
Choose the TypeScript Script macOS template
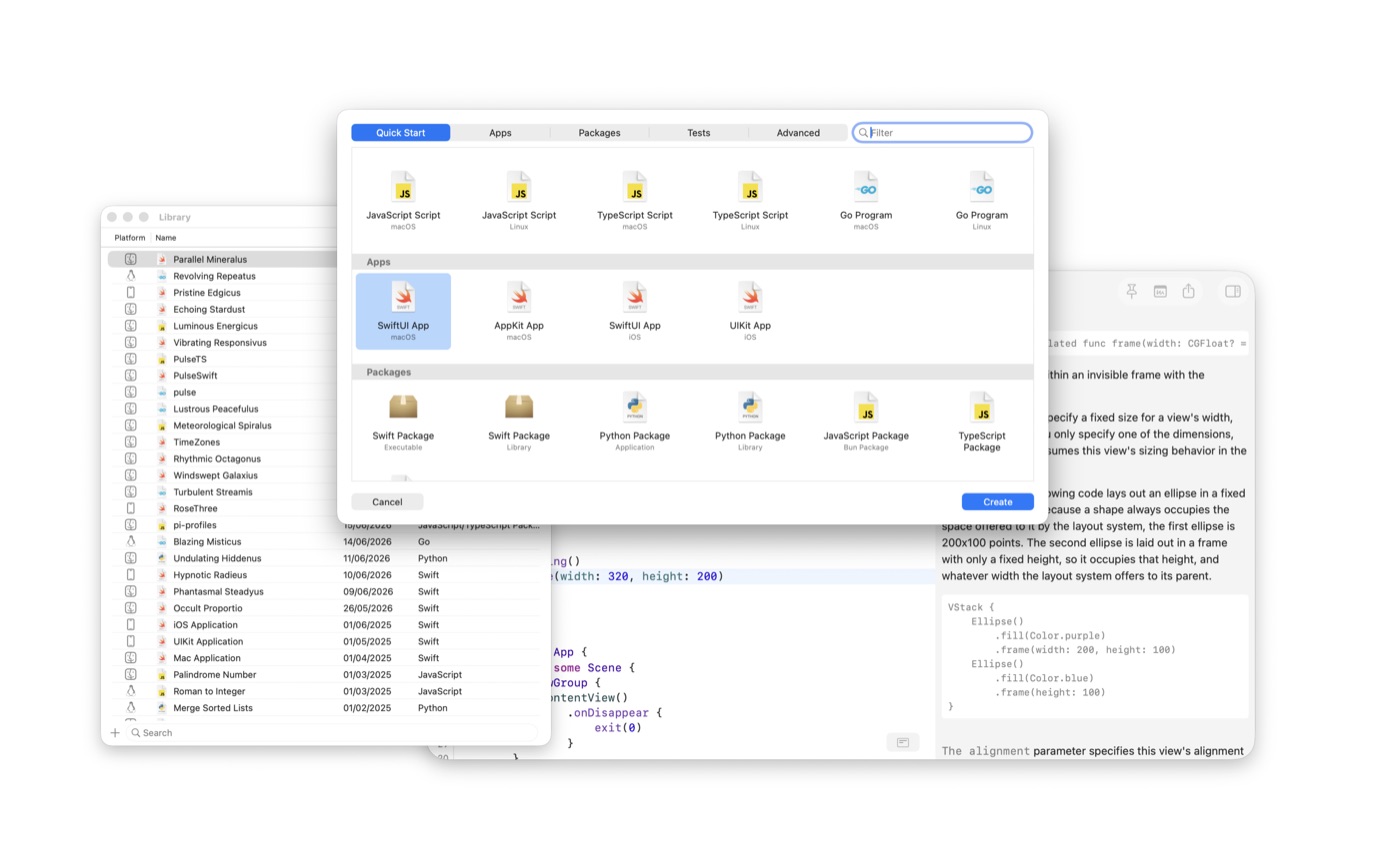point(635,201)
